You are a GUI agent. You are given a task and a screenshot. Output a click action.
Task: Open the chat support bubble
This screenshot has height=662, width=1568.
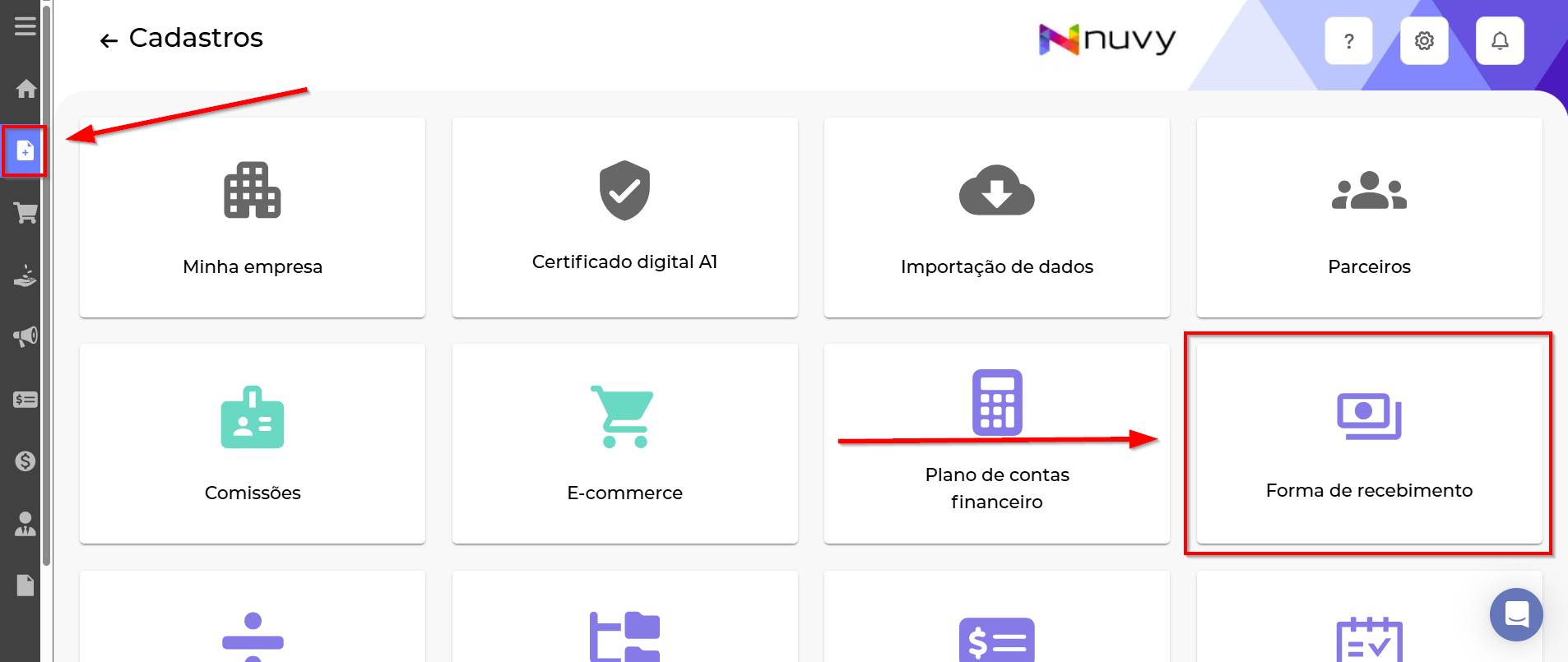(1516, 614)
